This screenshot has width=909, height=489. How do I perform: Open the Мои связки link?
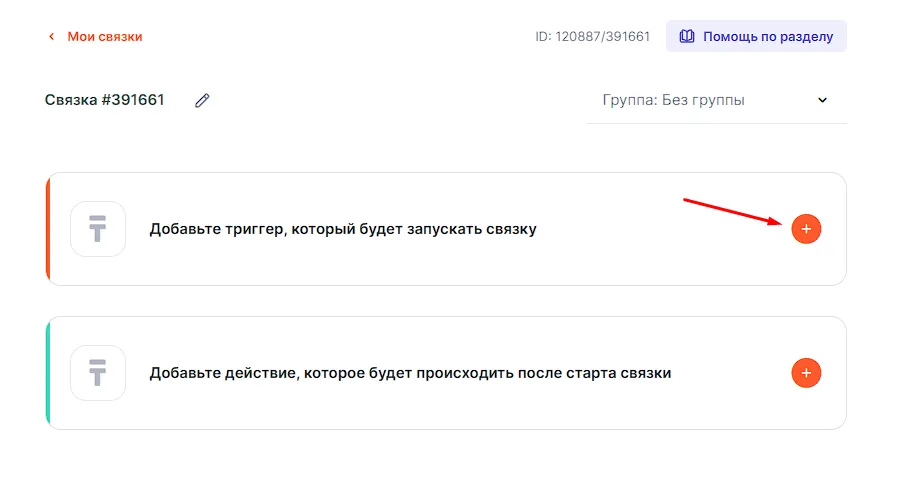104,37
